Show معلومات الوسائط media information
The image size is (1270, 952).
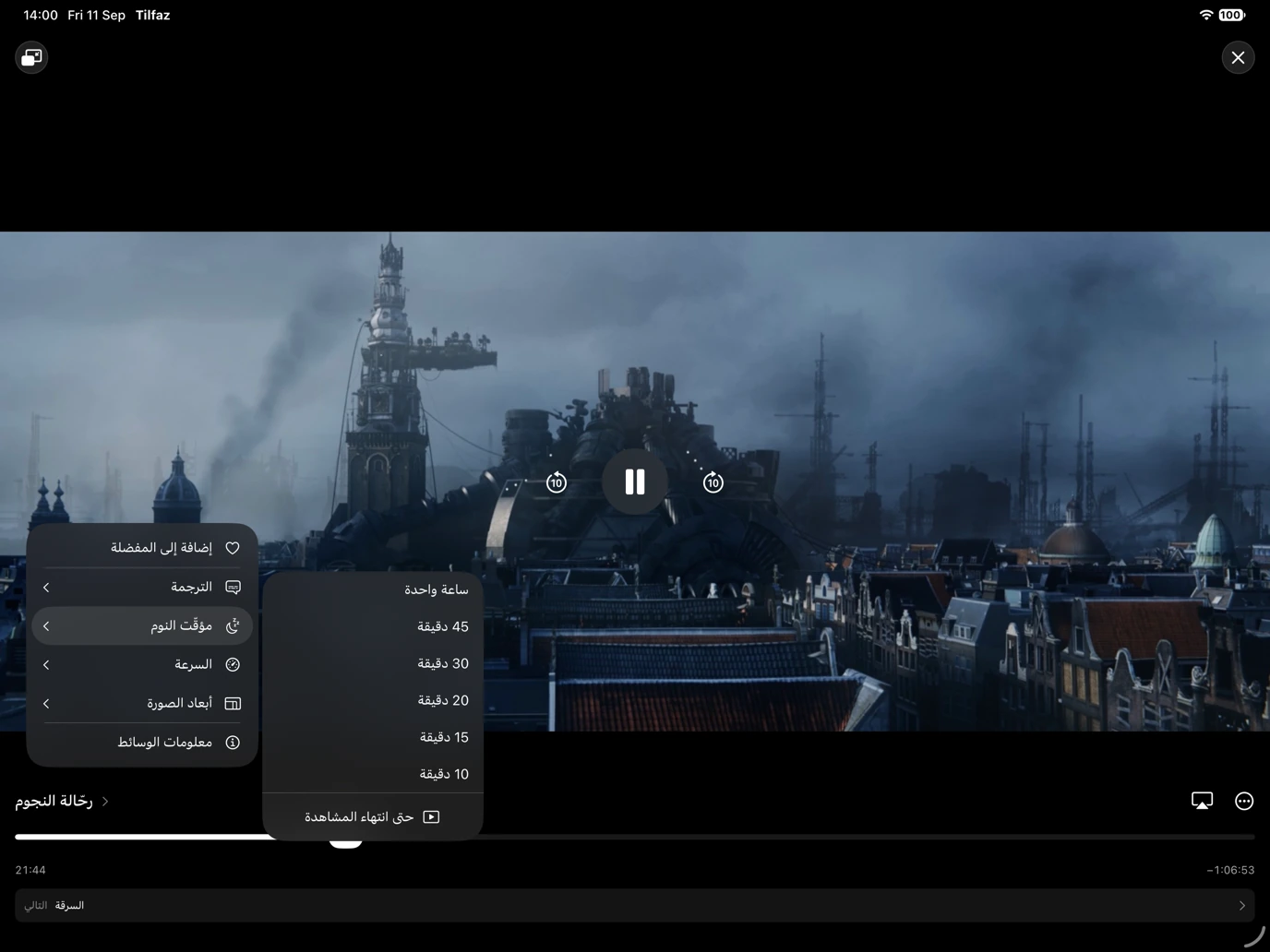click(x=142, y=742)
